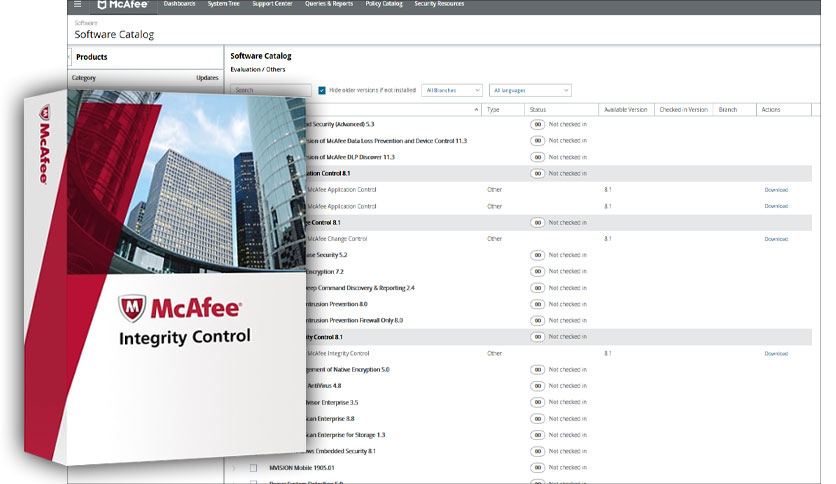Viewport: 836px width, 484px height.
Task: Click the small Software breadcrumb above title
Action: pyautogui.click(x=85, y=23)
